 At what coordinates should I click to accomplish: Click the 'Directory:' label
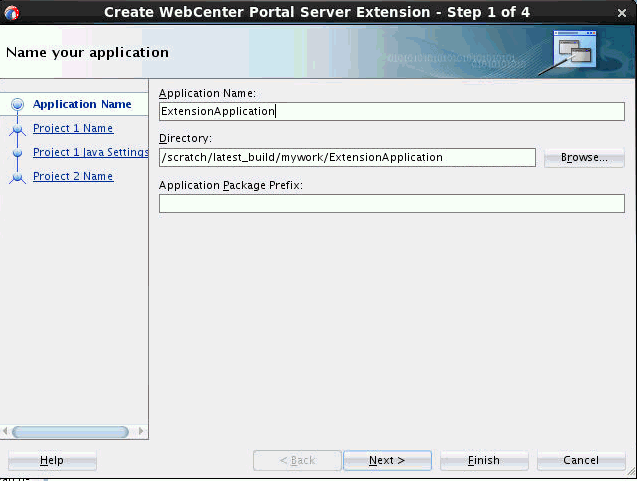coord(185,138)
